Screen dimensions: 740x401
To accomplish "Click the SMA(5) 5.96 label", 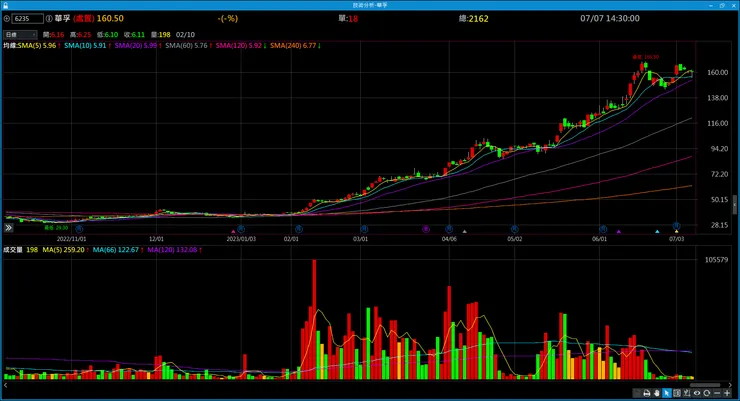I will (37, 46).
